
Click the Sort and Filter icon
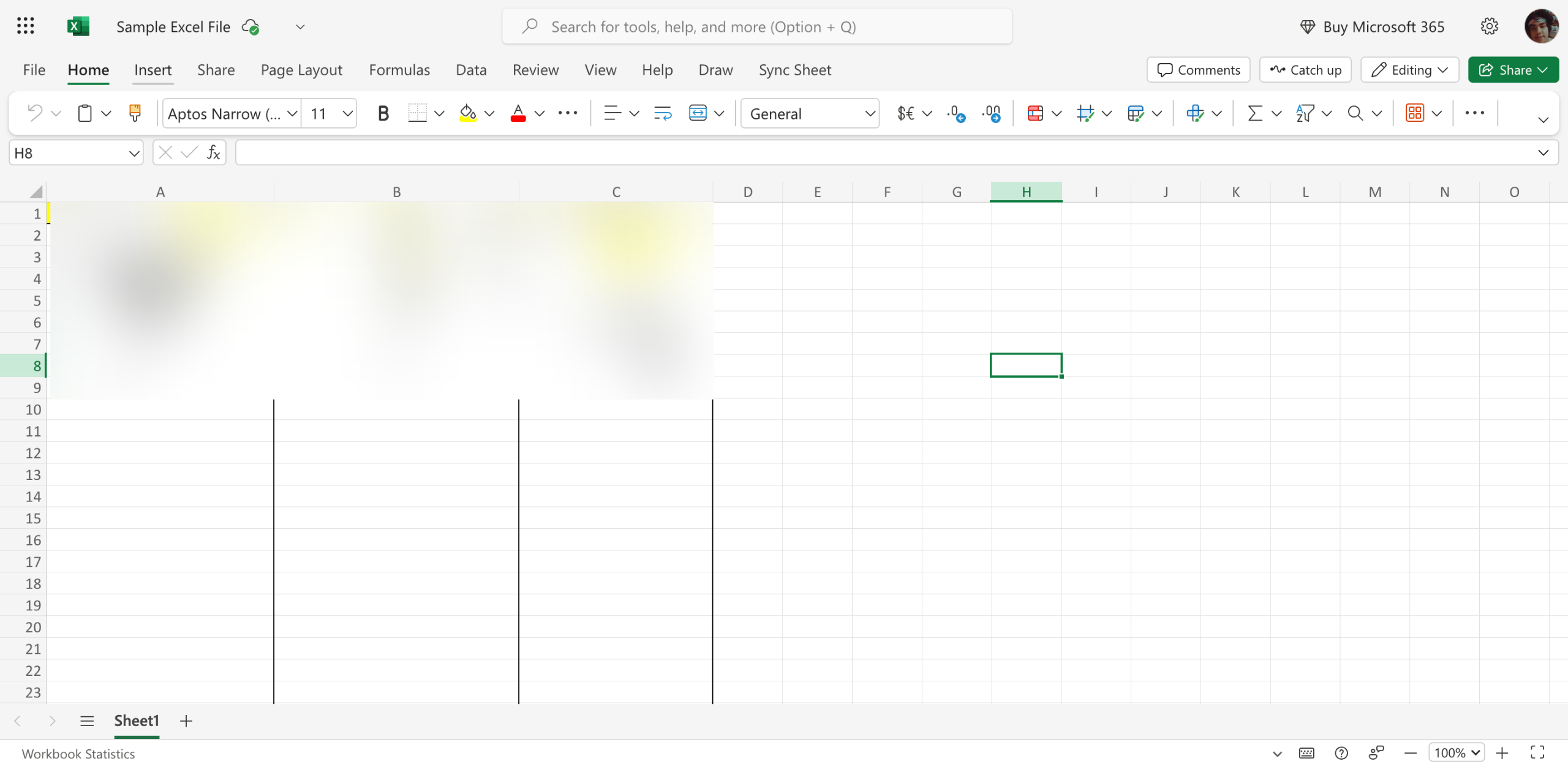pyautogui.click(x=1305, y=113)
